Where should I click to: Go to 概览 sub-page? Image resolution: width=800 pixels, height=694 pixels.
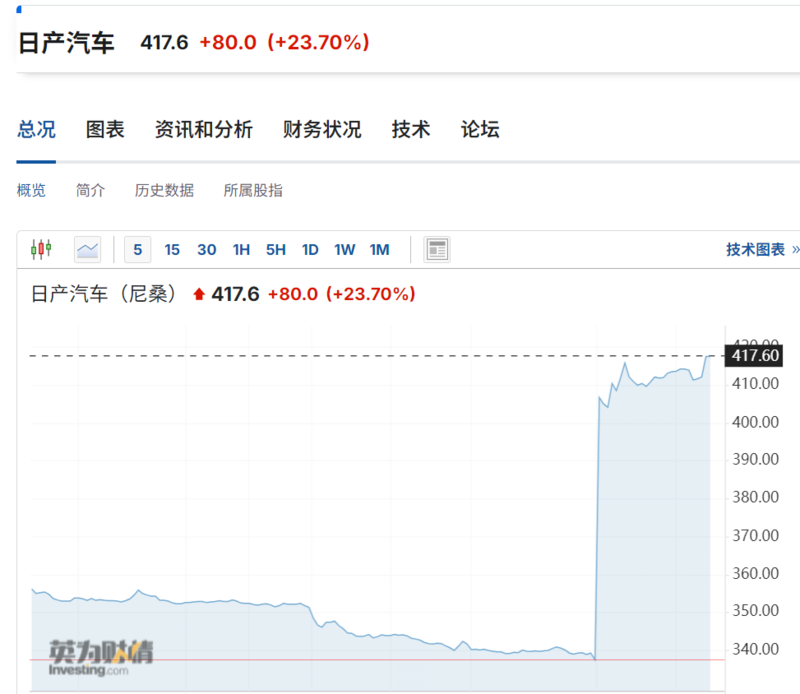[x=31, y=190]
